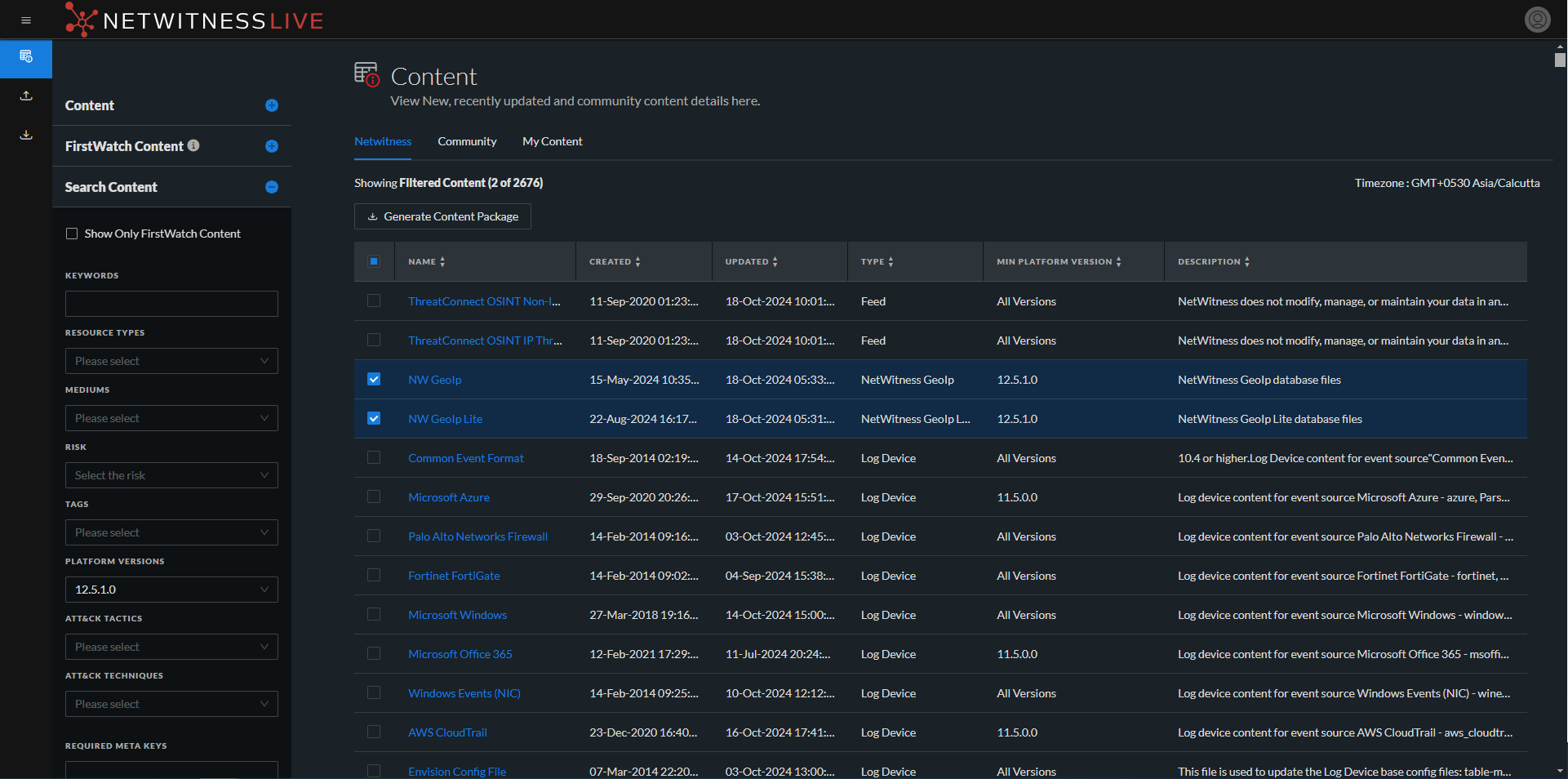Click Generate Content Package button
The height and width of the screenshot is (779, 1568).
(442, 216)
